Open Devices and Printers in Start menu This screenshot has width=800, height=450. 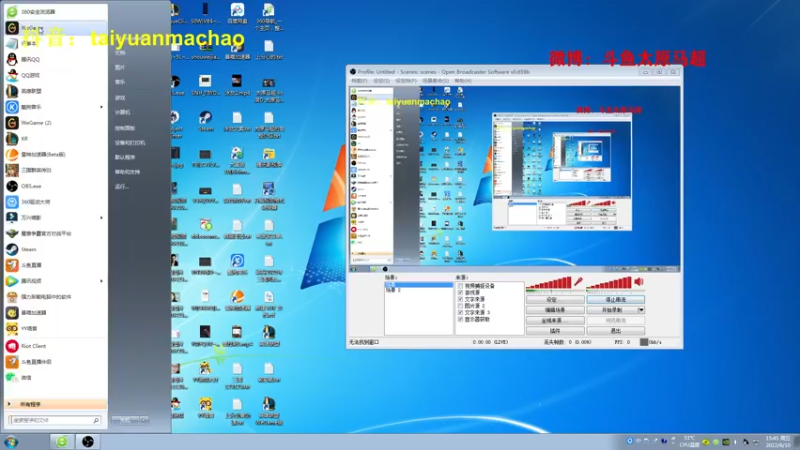click(x=130, y=143)
